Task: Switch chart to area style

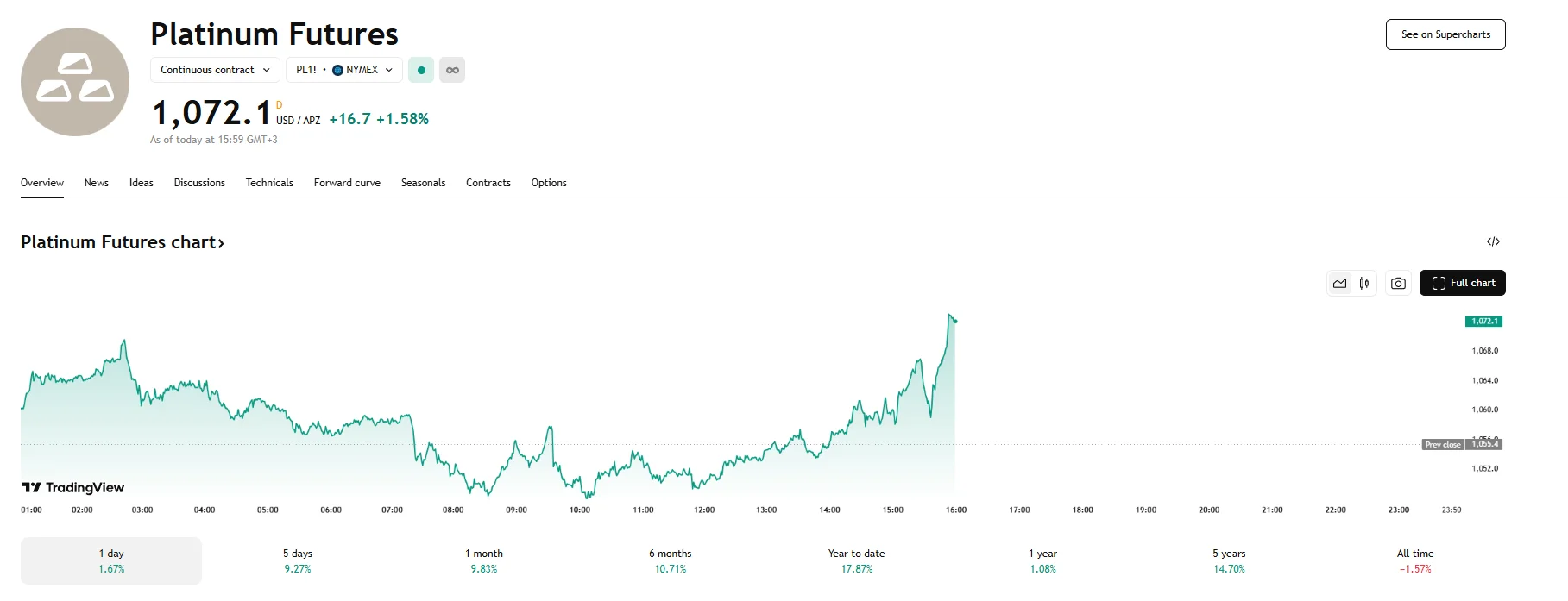Action: 1339,283
